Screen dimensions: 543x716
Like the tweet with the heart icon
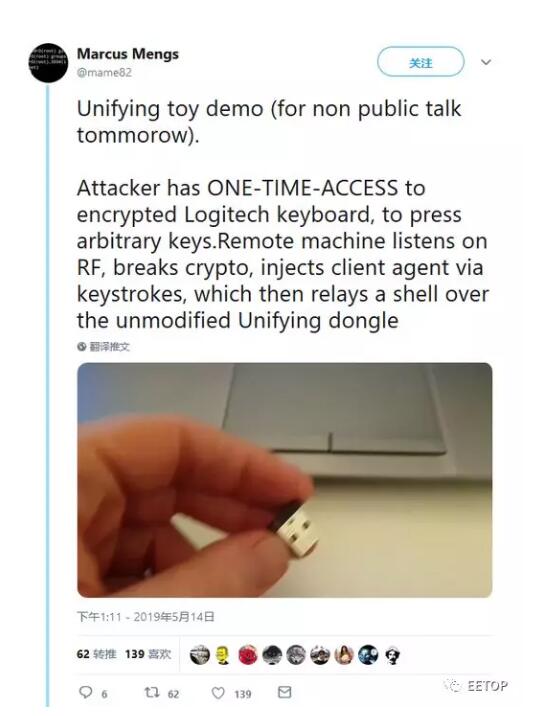coord(218,693)
